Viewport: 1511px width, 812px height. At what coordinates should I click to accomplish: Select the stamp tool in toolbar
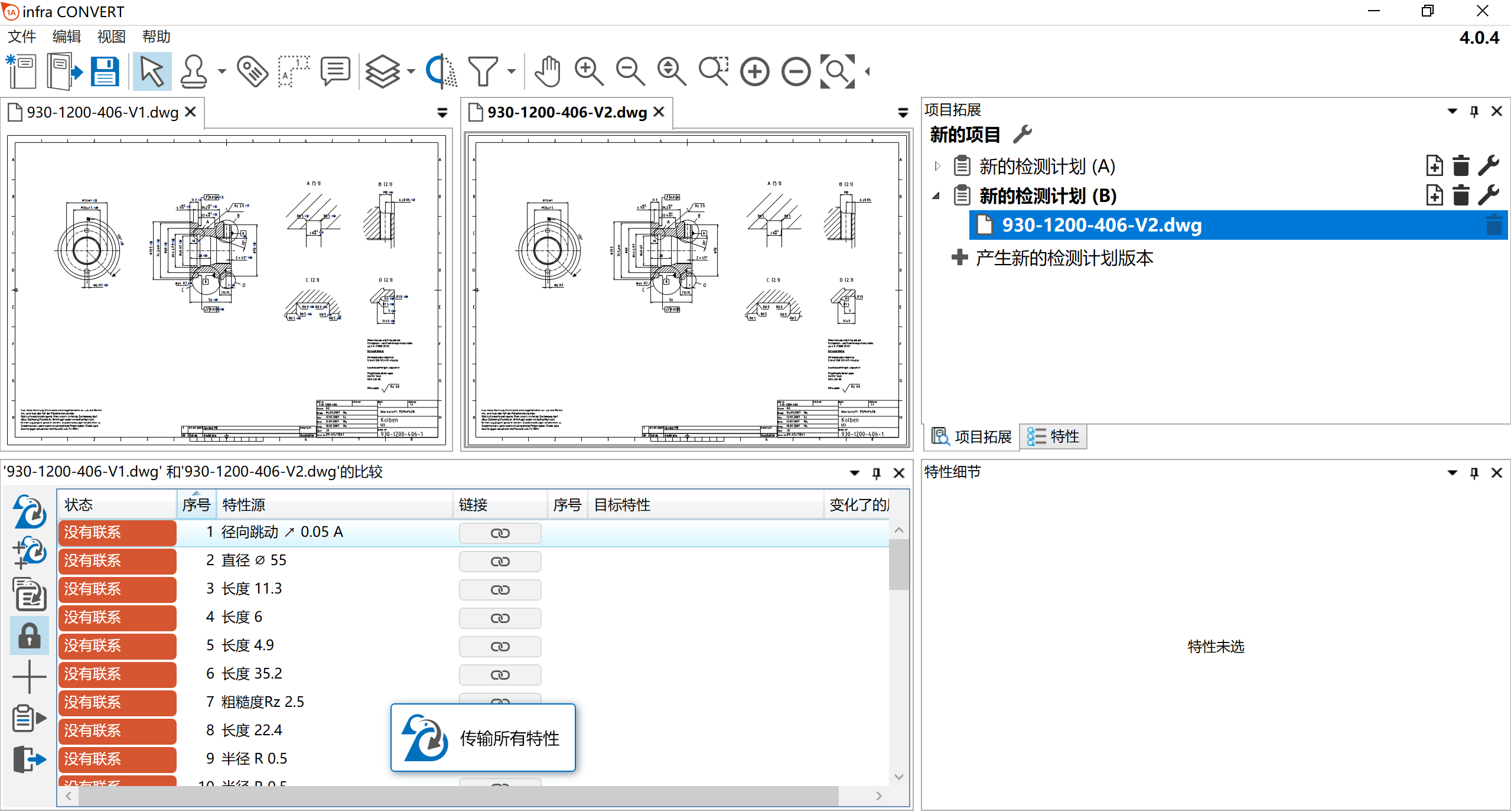pos(194,71)
